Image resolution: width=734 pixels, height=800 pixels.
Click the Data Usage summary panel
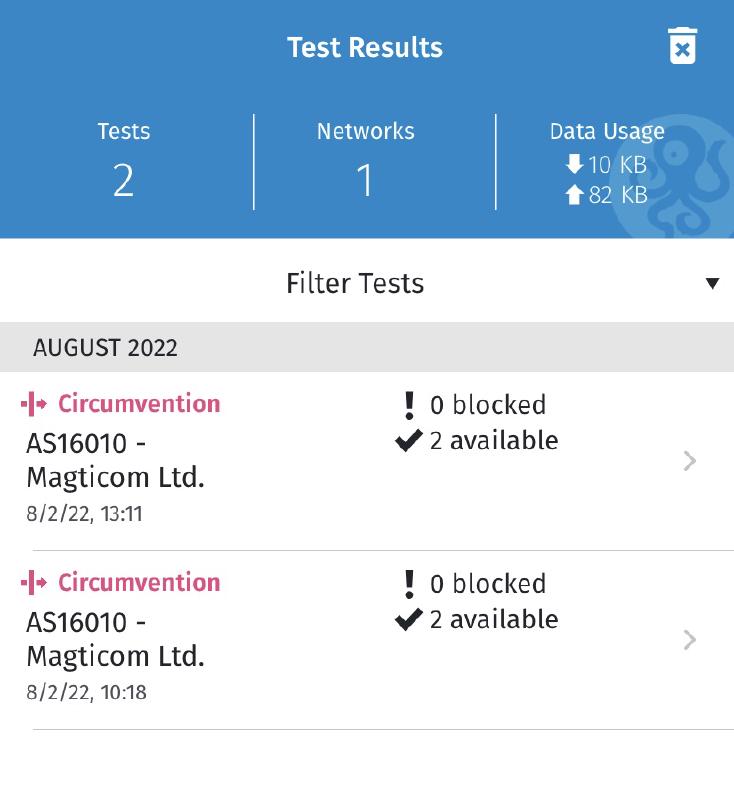pos(607,160)
